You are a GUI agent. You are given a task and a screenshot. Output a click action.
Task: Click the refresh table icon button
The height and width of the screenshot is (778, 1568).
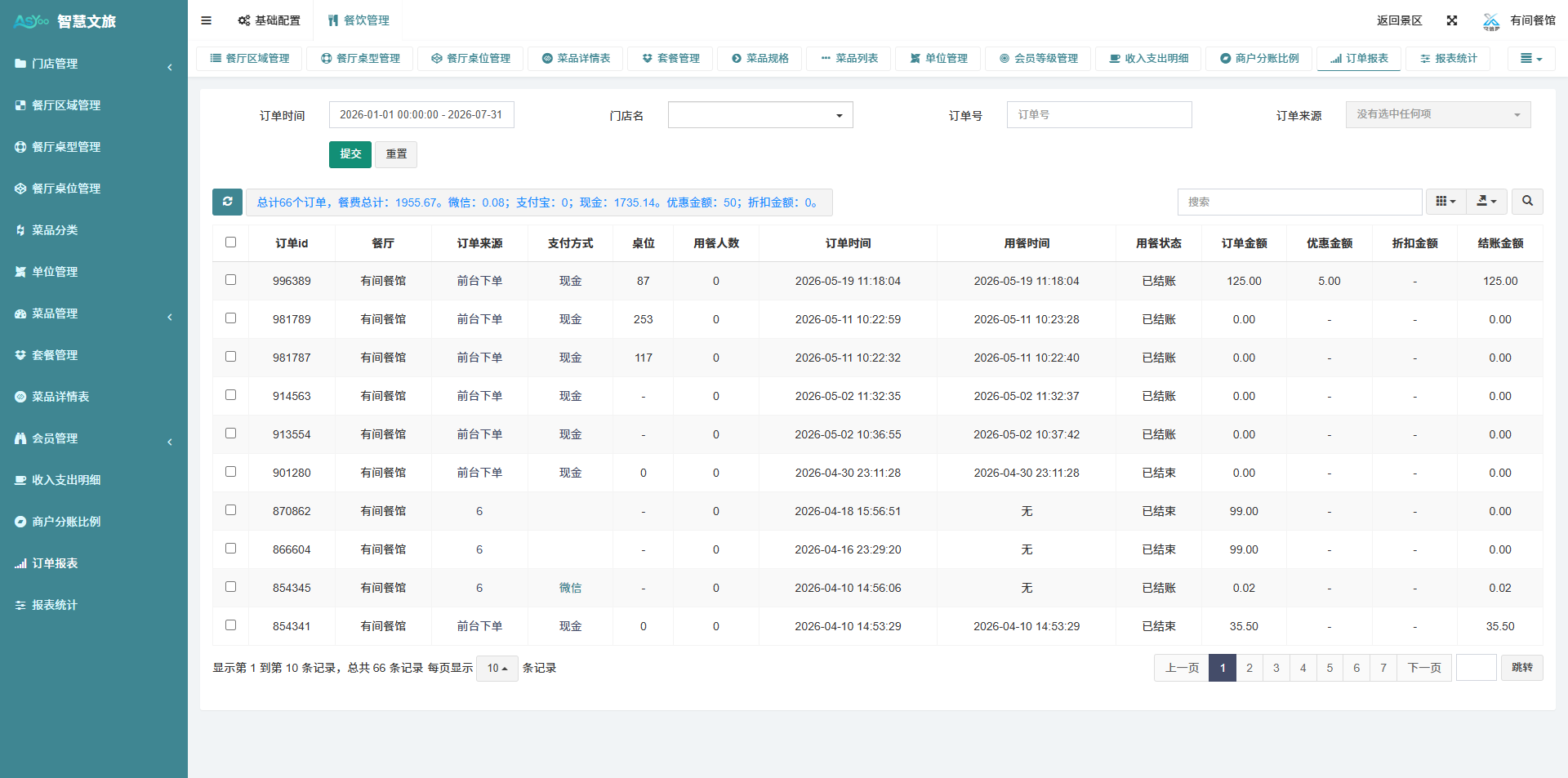coord(227,202)
